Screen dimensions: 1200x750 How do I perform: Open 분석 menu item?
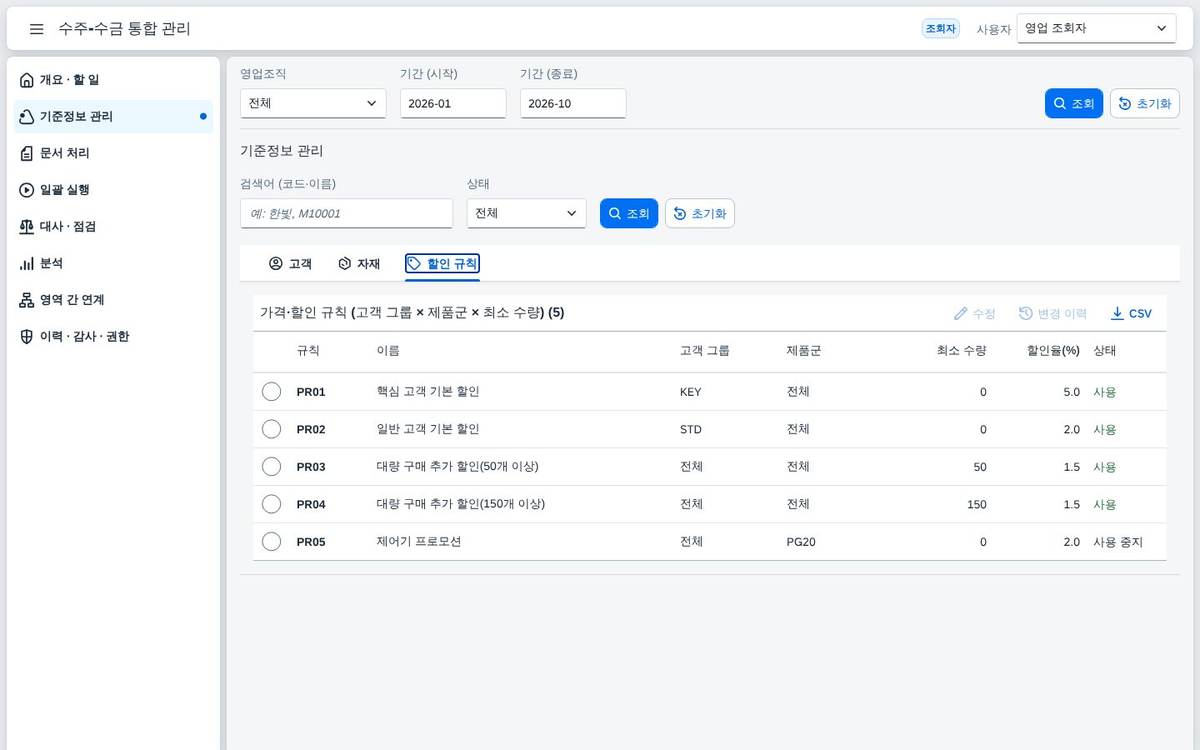[x=115, y=263]
